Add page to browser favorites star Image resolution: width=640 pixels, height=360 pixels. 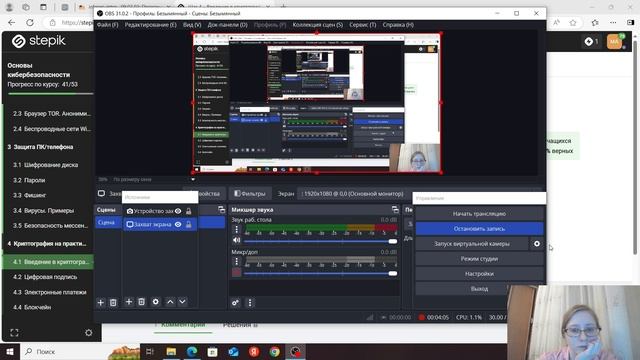[573, 23]
